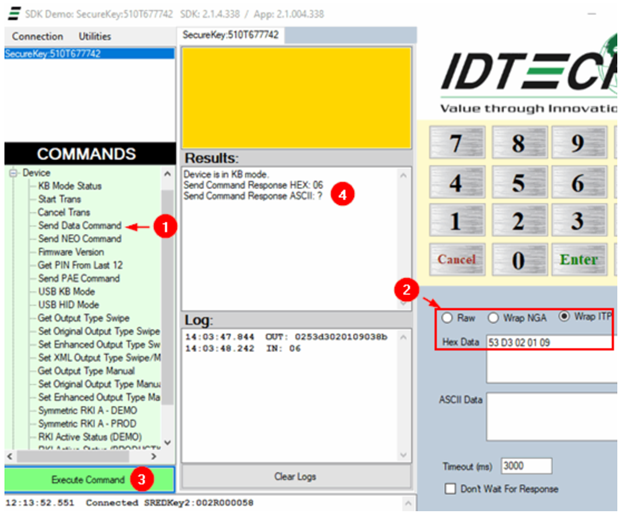The width and height of the screenshot is (624, 519).
Task: Enable Don't Wait For Response checkbox
Action: (451, 487)
